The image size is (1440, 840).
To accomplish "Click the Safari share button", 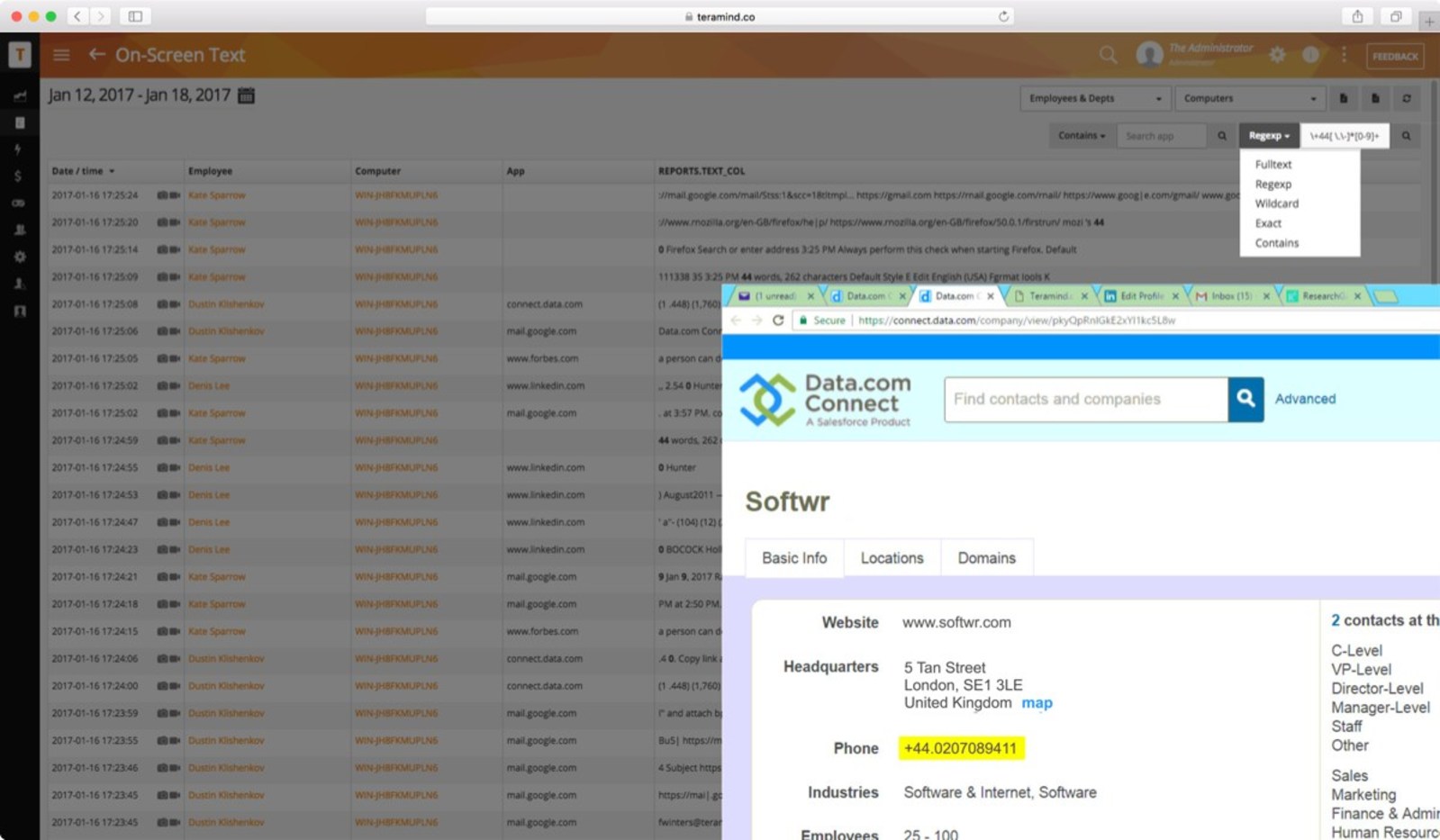I will pos(1357,16).
